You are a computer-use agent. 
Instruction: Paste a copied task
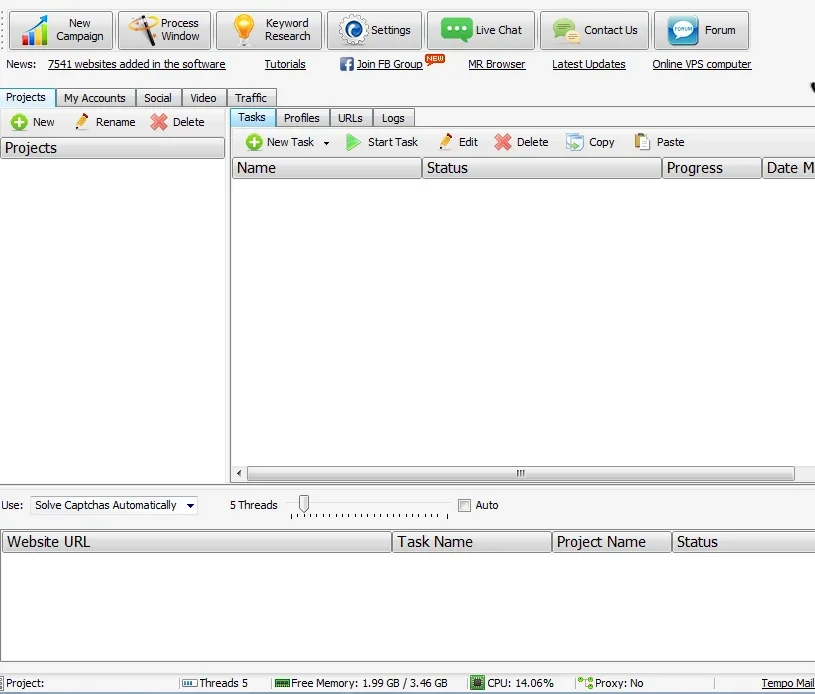659,142
